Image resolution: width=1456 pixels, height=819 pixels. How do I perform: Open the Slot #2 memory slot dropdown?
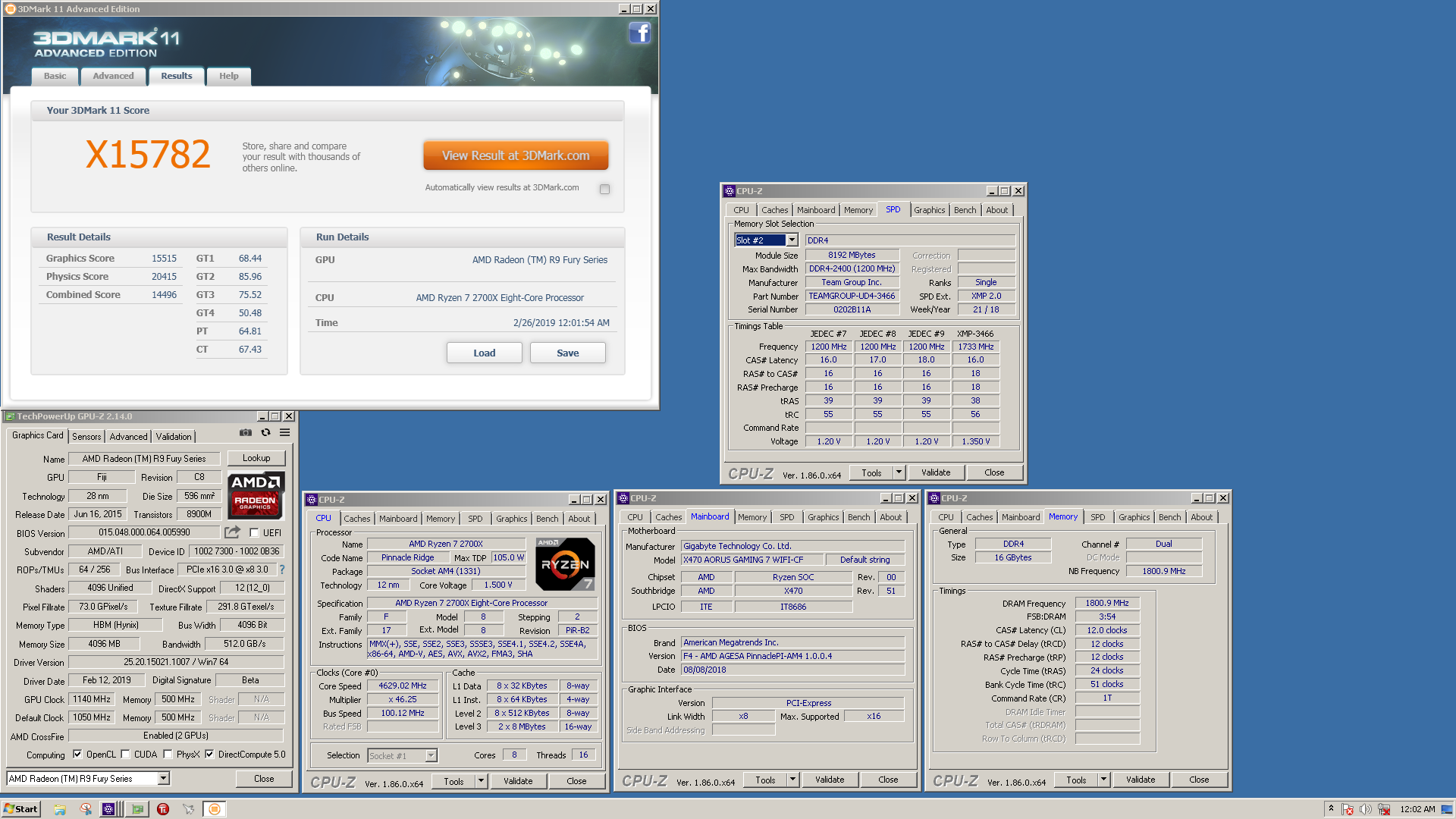point(792,240)
